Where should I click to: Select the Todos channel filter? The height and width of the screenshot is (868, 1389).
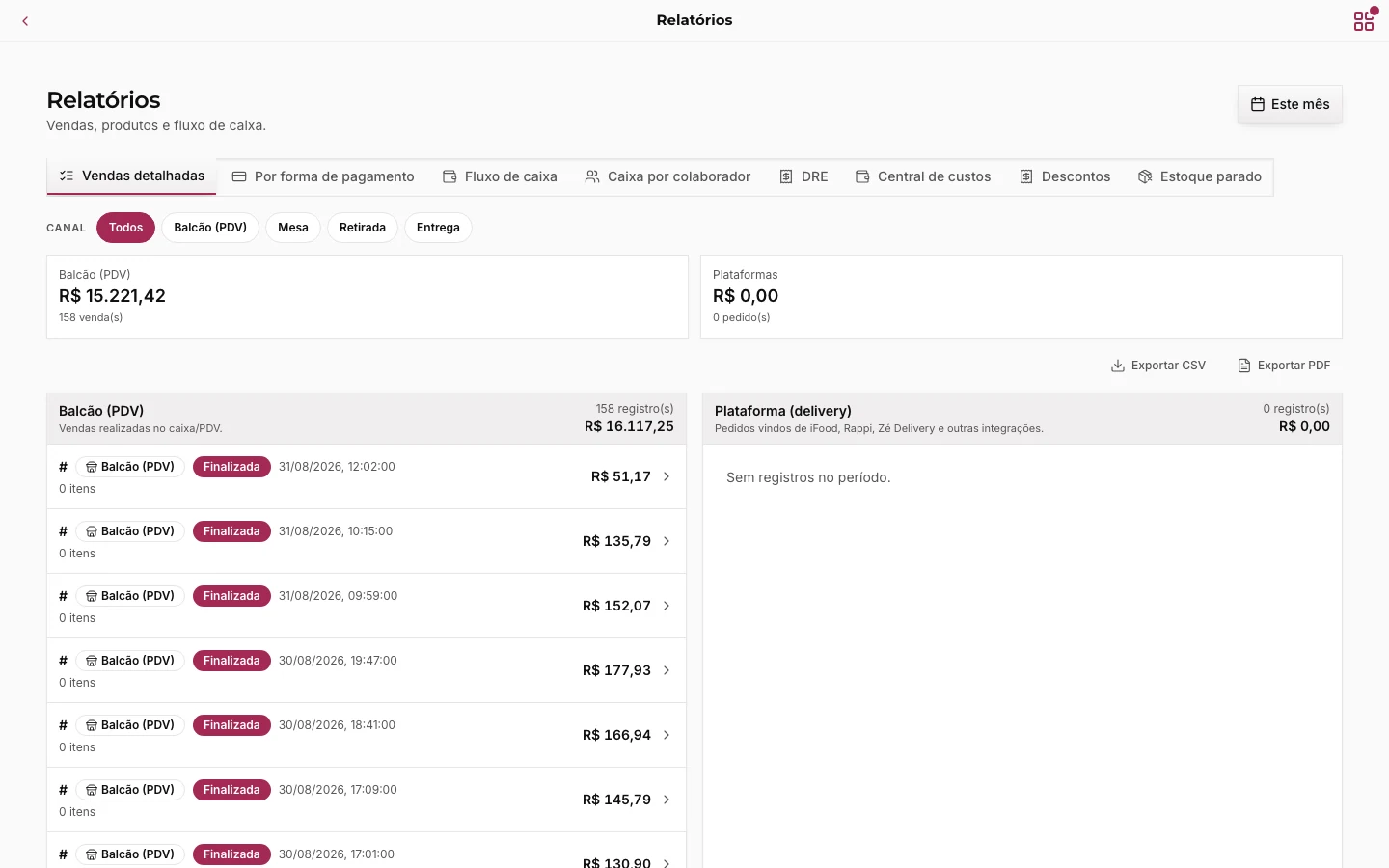coord(126,228)
